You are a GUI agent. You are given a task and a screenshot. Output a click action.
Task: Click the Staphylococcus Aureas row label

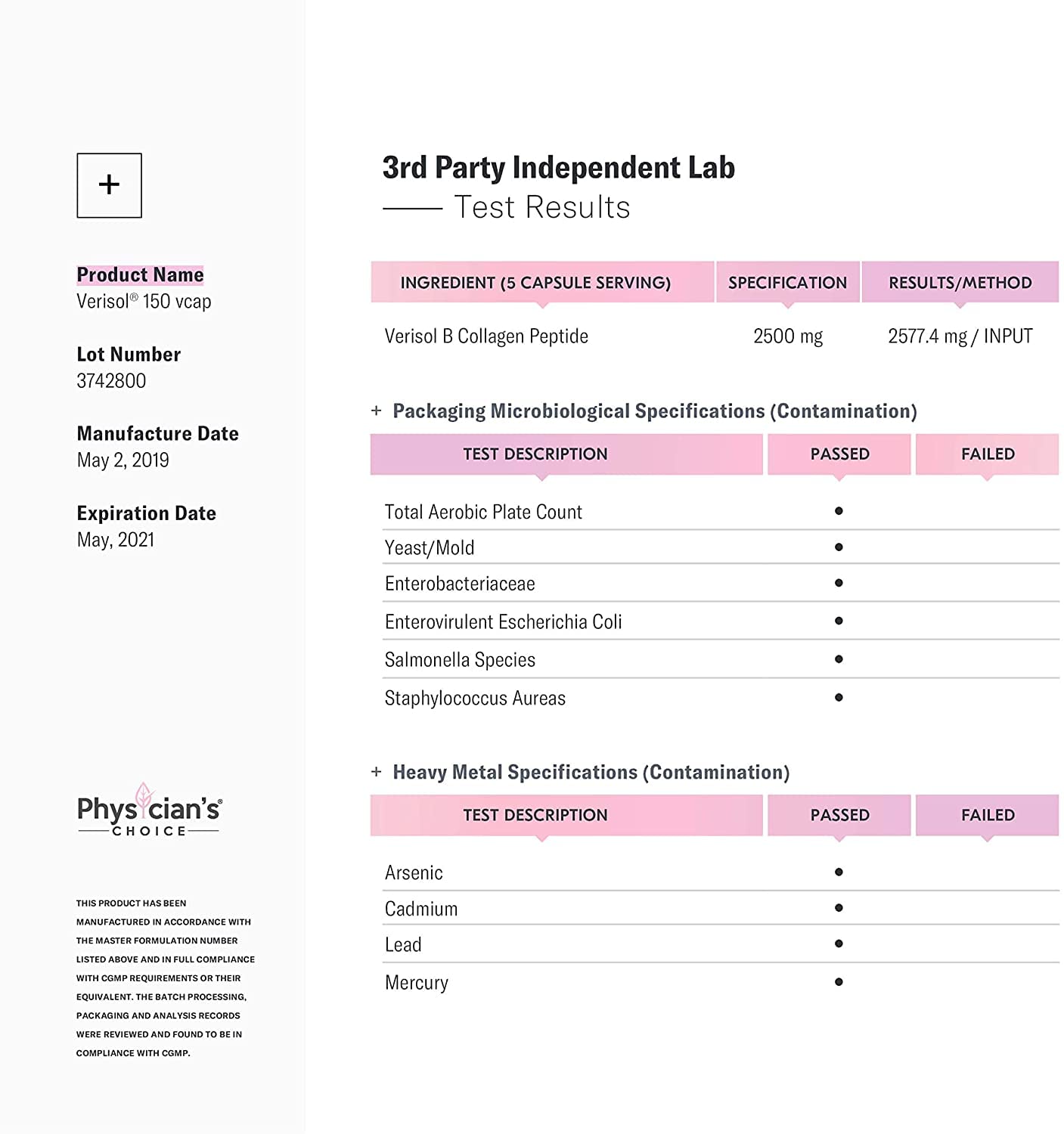point(475,698)
